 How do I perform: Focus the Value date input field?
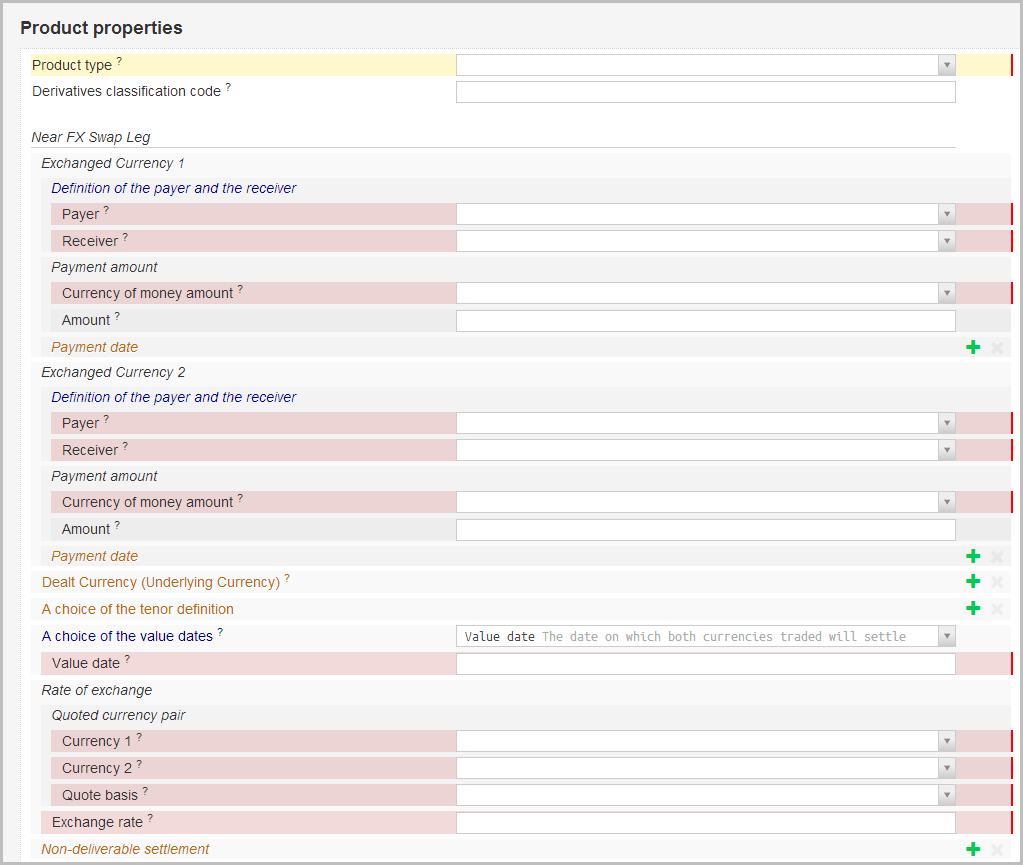705,664
